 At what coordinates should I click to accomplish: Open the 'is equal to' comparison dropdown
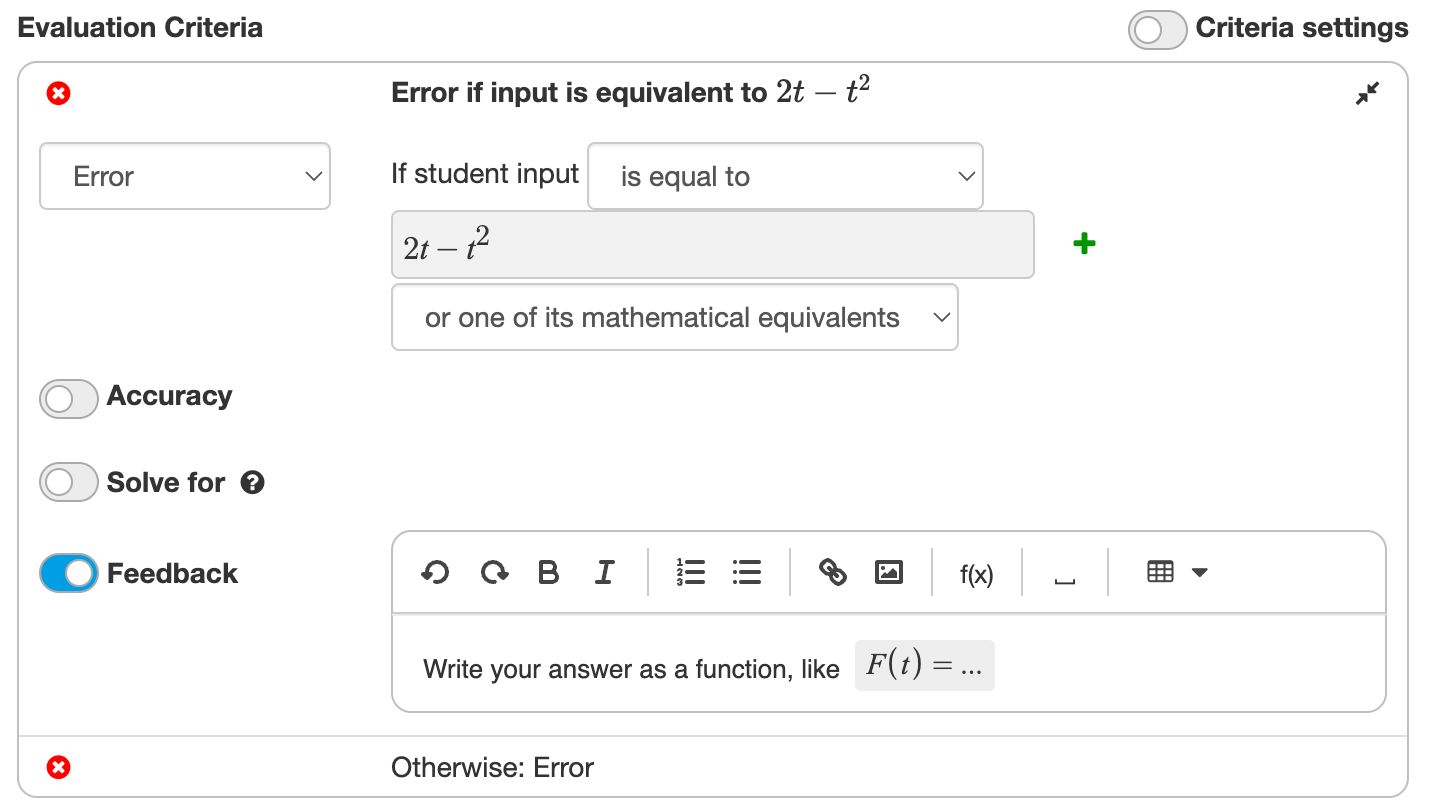[785, 177]
